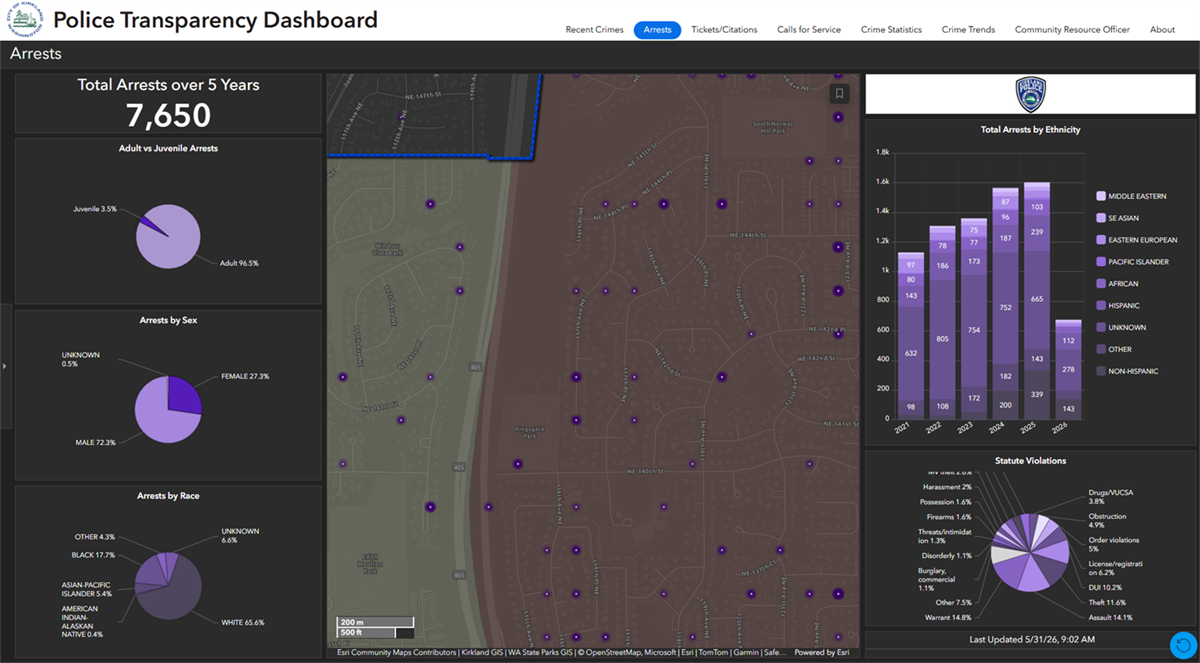The width and height of the screenshot is (1200, 663).
Task: View the Crime Trends tab
Action: coord(968,30)
